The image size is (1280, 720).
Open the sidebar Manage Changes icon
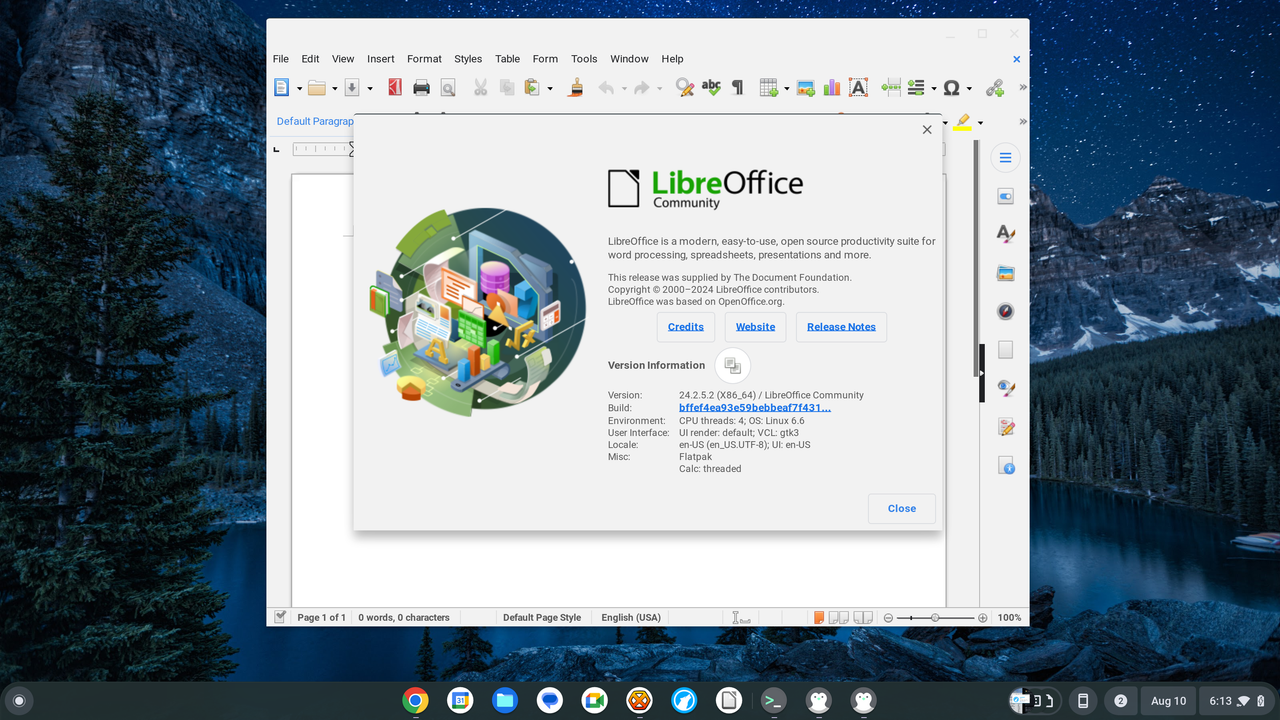[1006, 427]
